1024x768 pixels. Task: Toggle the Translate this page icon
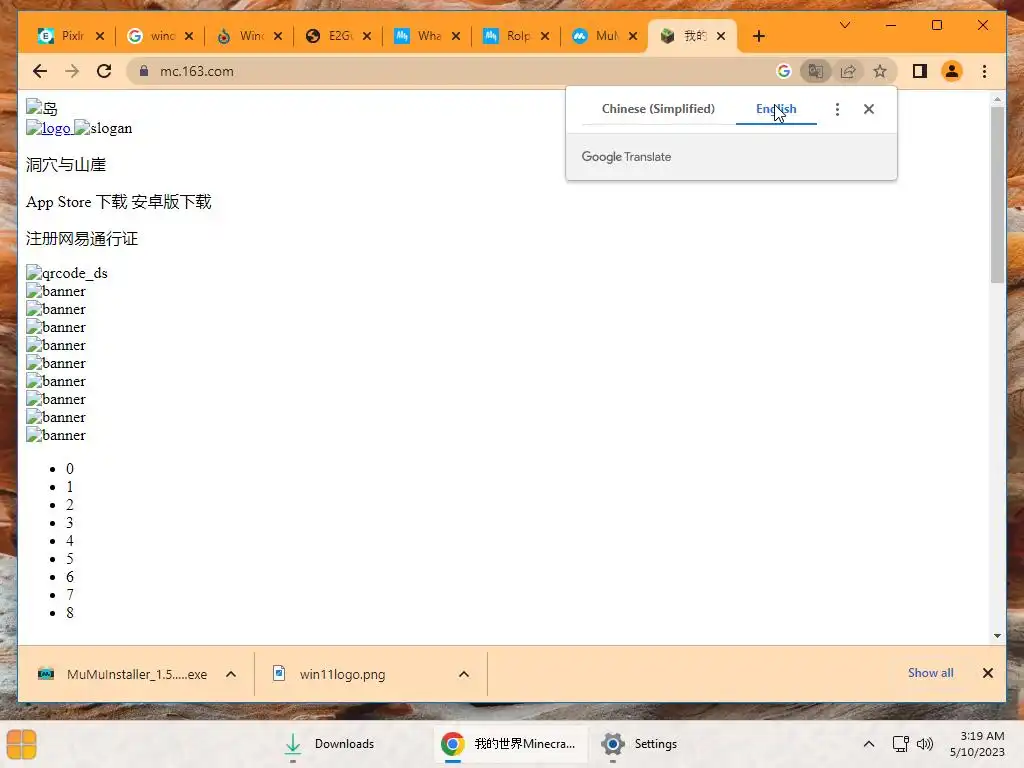coord(816,71)
